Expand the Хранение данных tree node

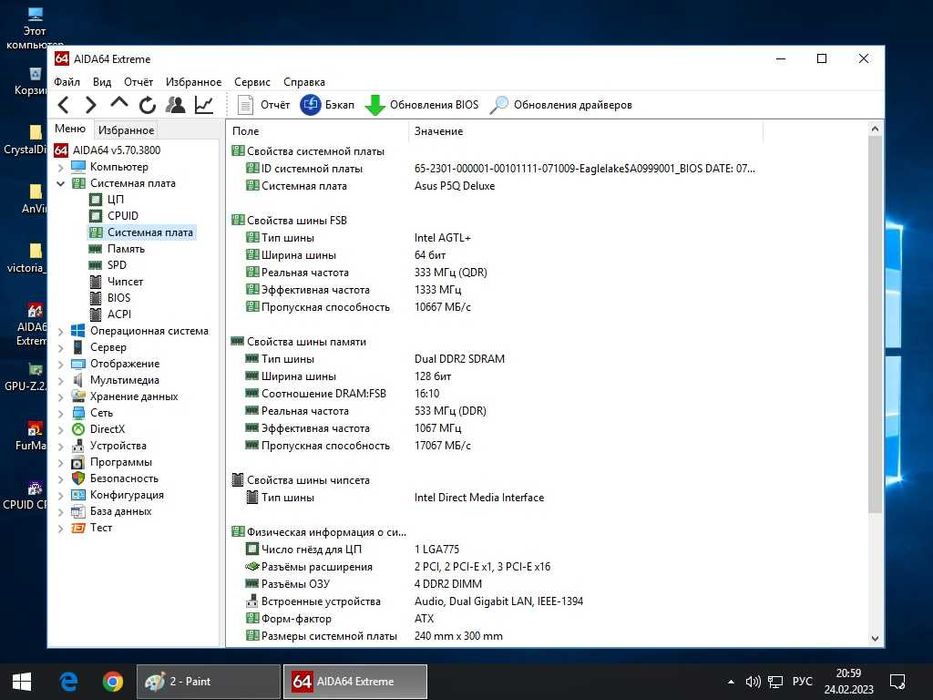pyautogui.click(x=60, y=397)
